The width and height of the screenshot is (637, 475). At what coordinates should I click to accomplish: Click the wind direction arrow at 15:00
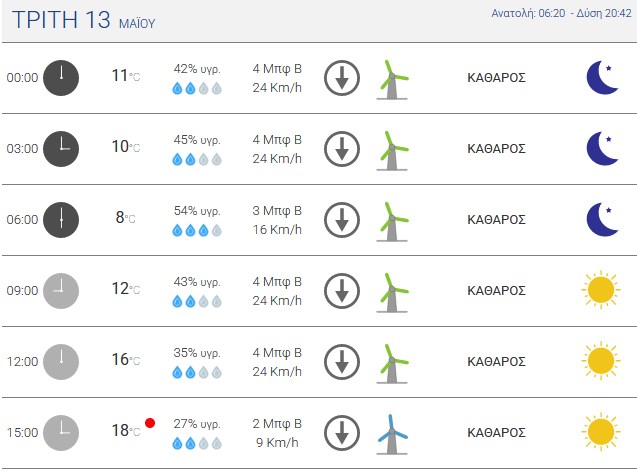point(342,433)
